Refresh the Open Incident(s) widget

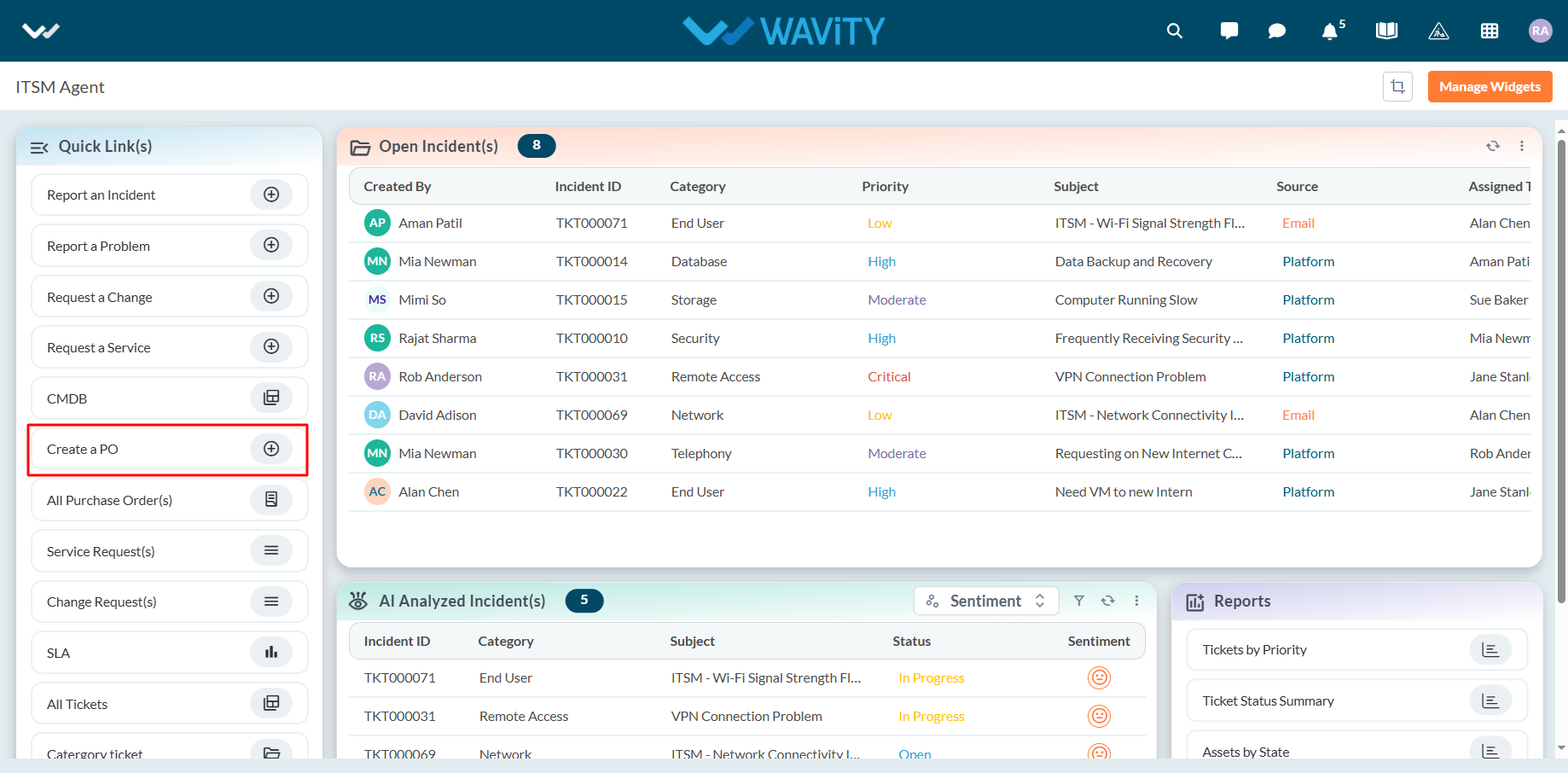click(1493, 146)
